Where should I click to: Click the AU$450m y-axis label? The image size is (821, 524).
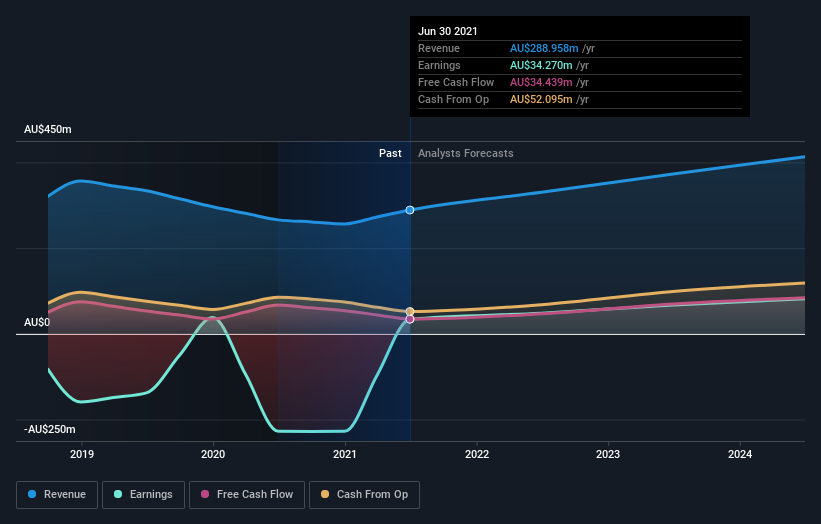(x=48, y=129)
